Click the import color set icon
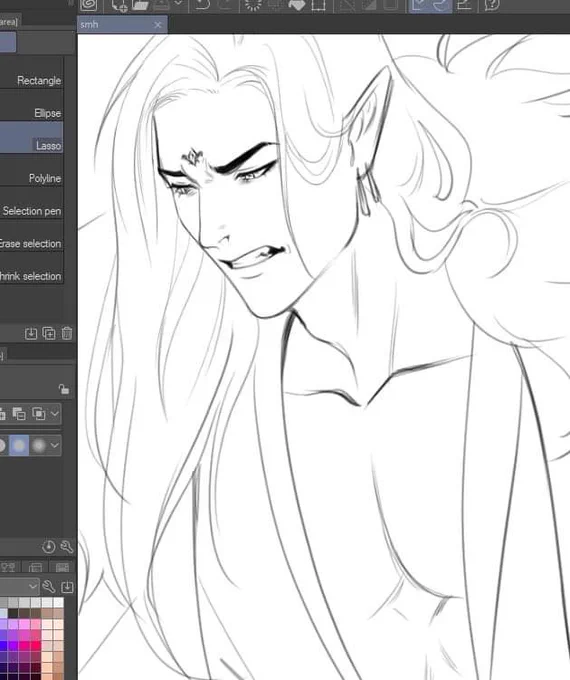 (x=67, y=587)
